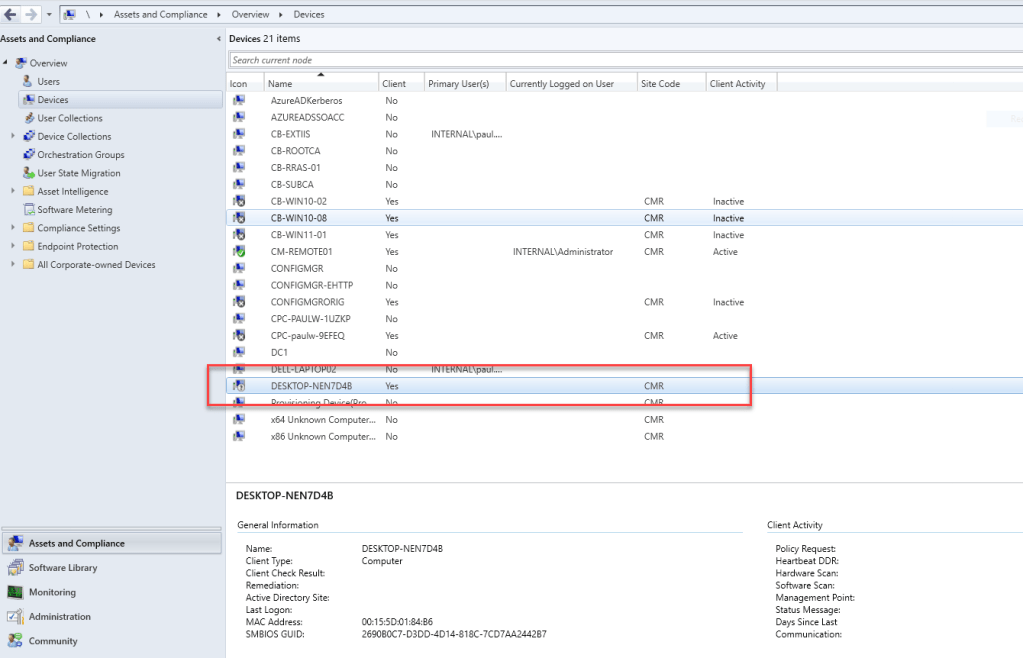Viewport: 1023px width, 658px height.
Task: Expand the Compliance Settings node
Action: (13, 228)
